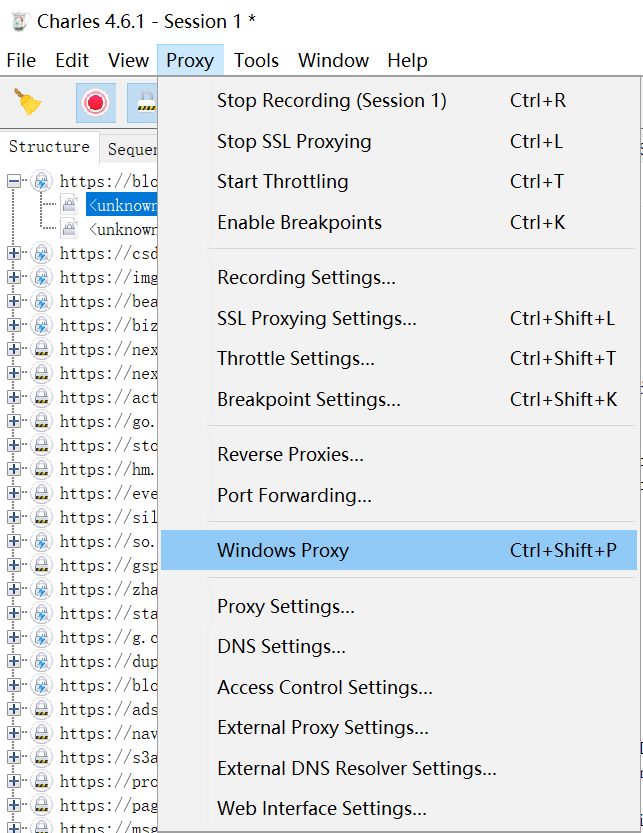This screenshot has height=833, width=643.
Task: Open SSL Proxying Settings...
Action: [399, 318]
